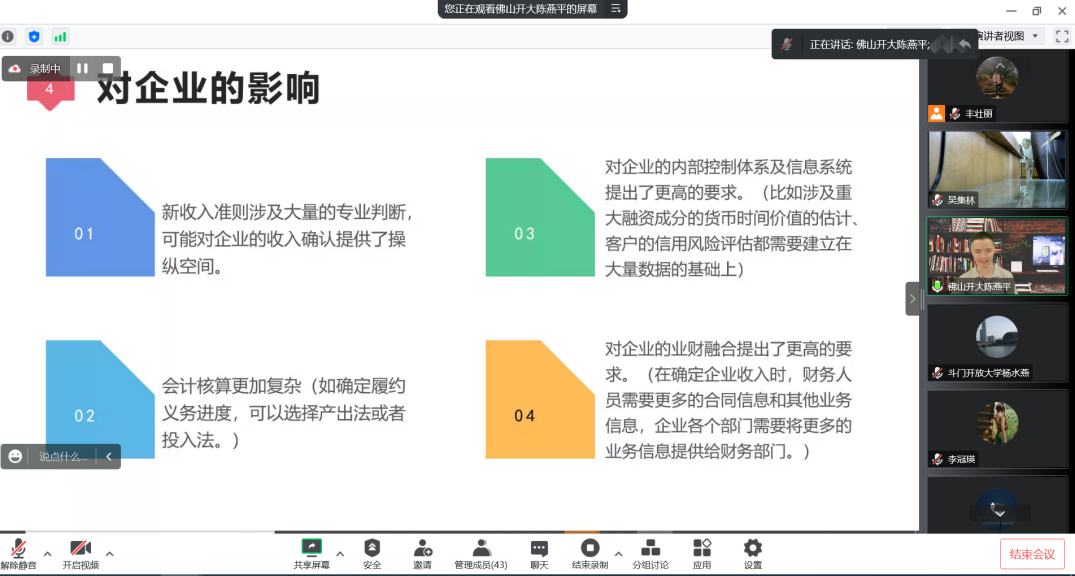The height and width of the screenshot is (576, 1075).
Task: Open 设置 settings gear
Action: (x=753, y=552)
